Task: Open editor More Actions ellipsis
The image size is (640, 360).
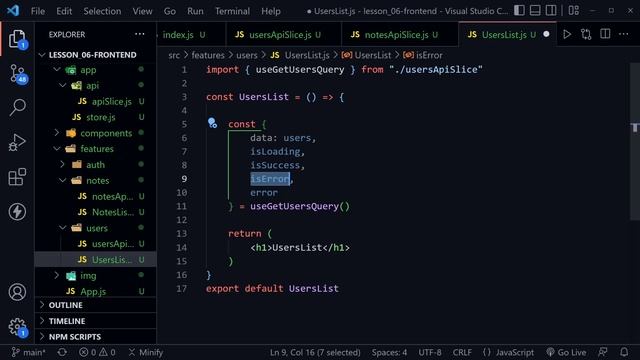Action: (624, 35)
